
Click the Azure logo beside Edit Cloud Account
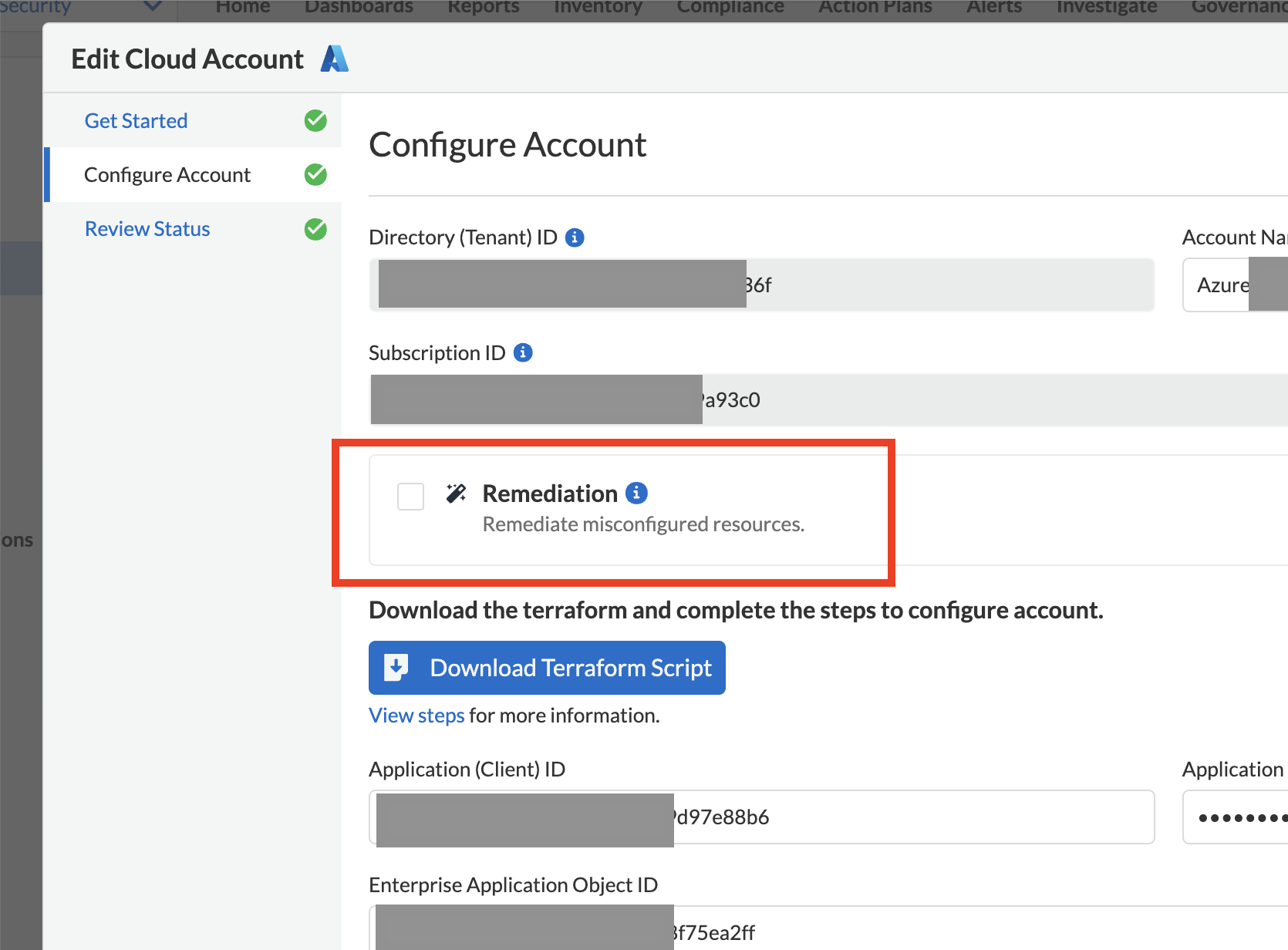[x=334, y=59]
